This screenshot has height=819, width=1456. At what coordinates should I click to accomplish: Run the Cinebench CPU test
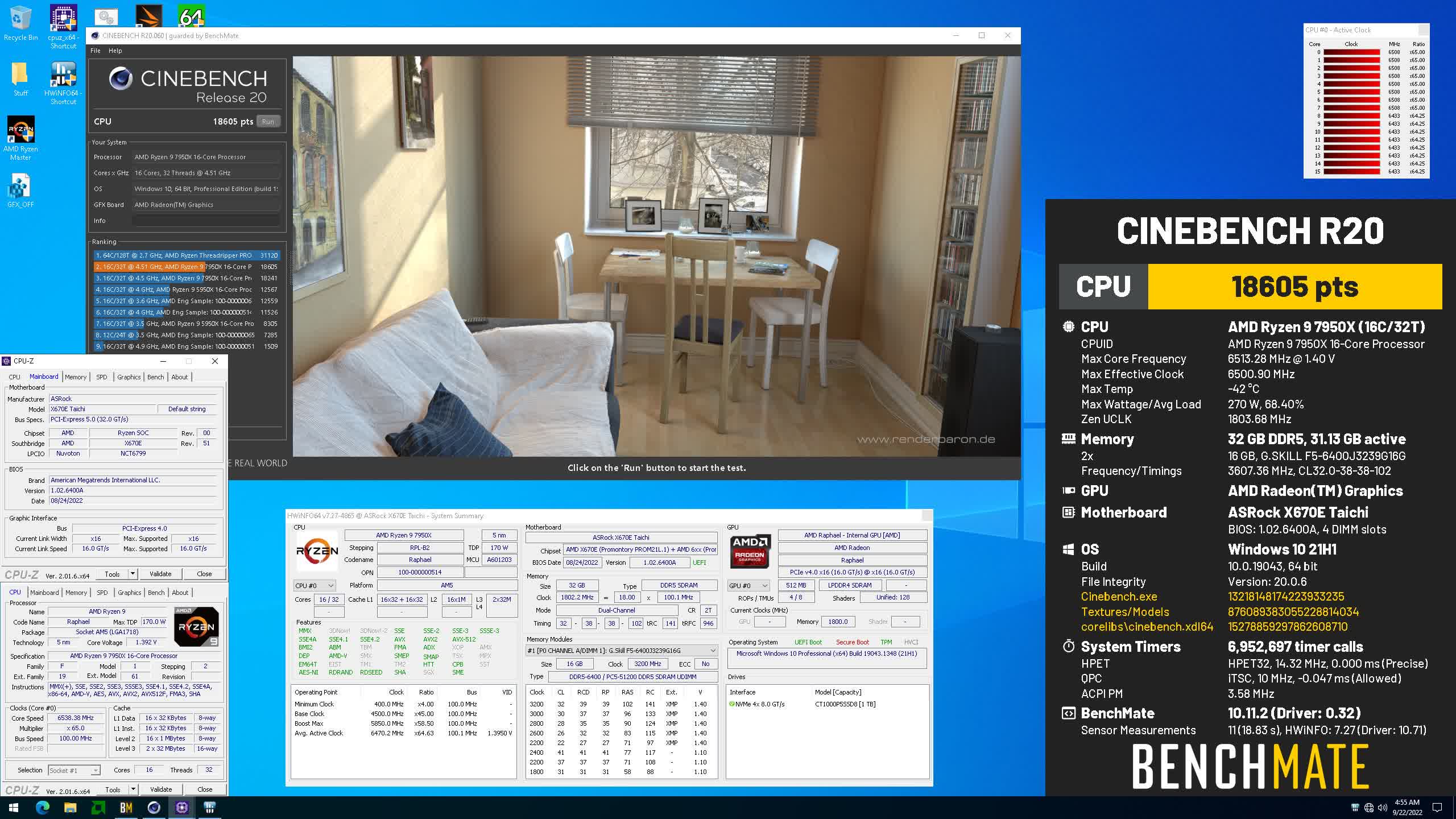click(x=268, y=122)
